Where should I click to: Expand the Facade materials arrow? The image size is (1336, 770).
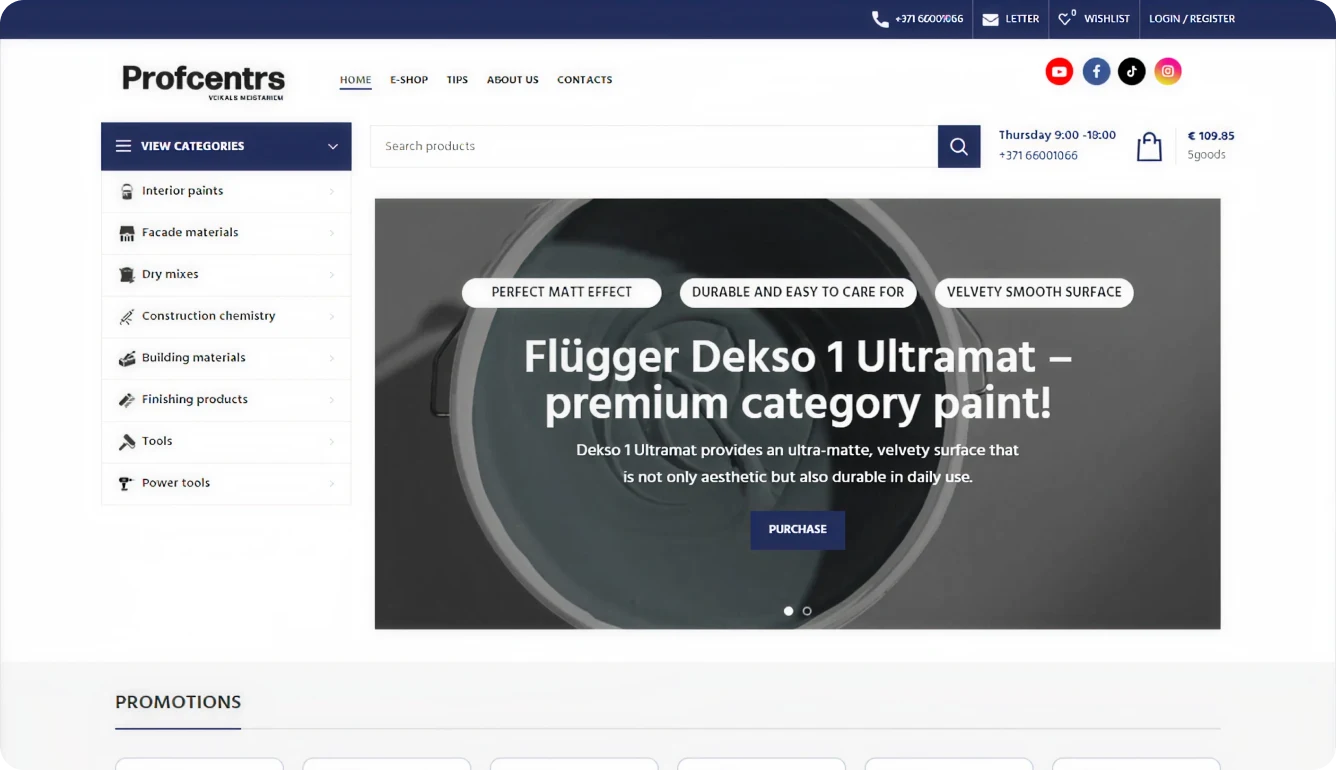(332, 233)
